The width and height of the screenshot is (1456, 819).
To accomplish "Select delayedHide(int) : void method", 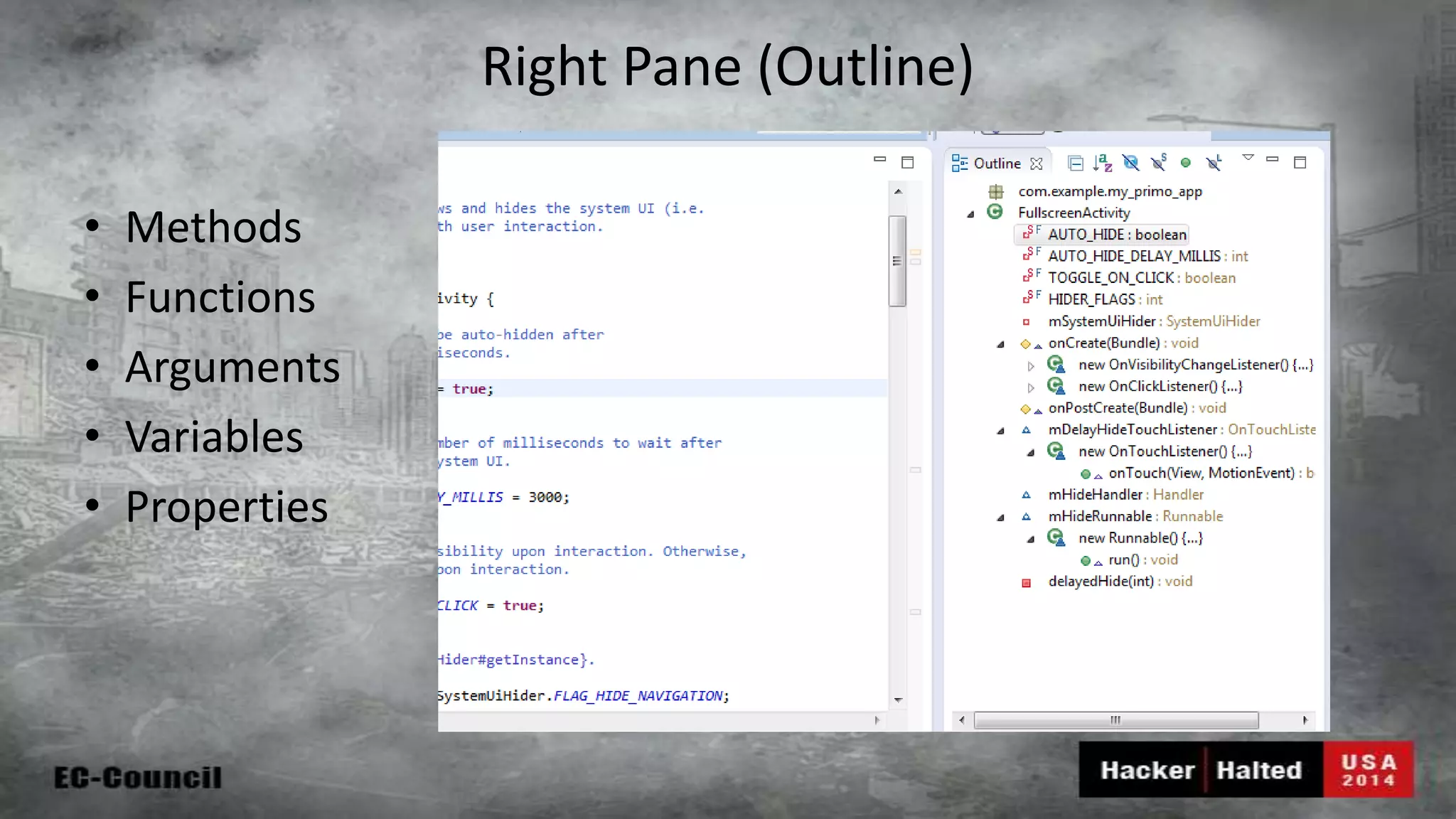I will 1120,582.
